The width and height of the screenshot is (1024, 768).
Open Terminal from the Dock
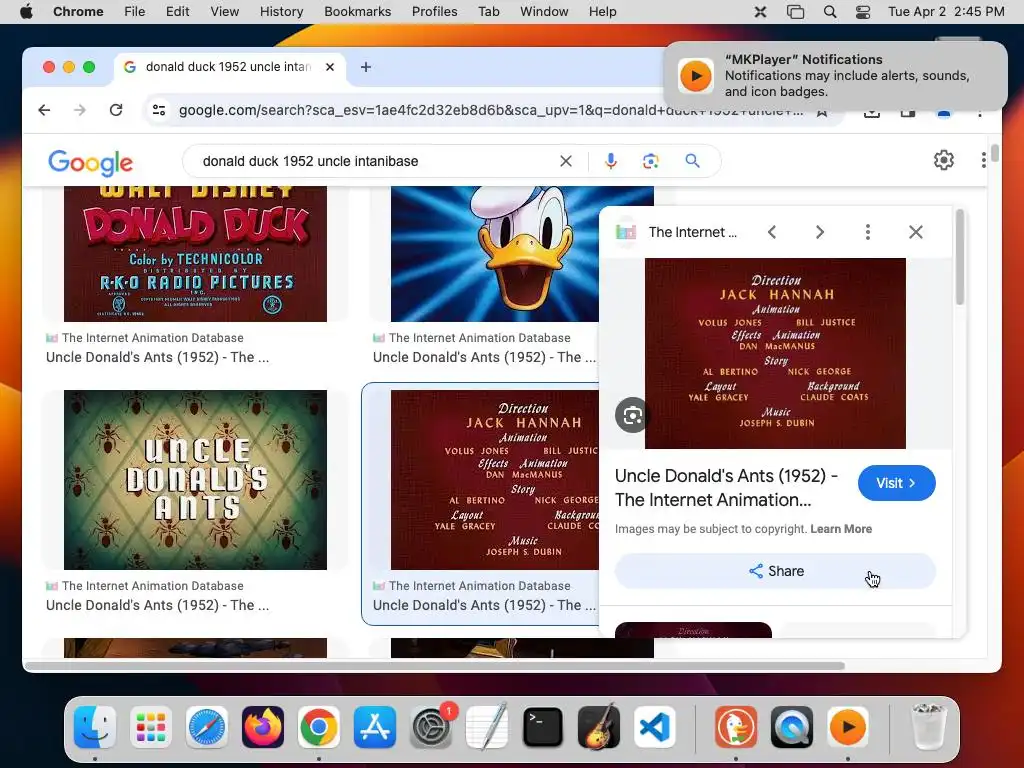543,727
